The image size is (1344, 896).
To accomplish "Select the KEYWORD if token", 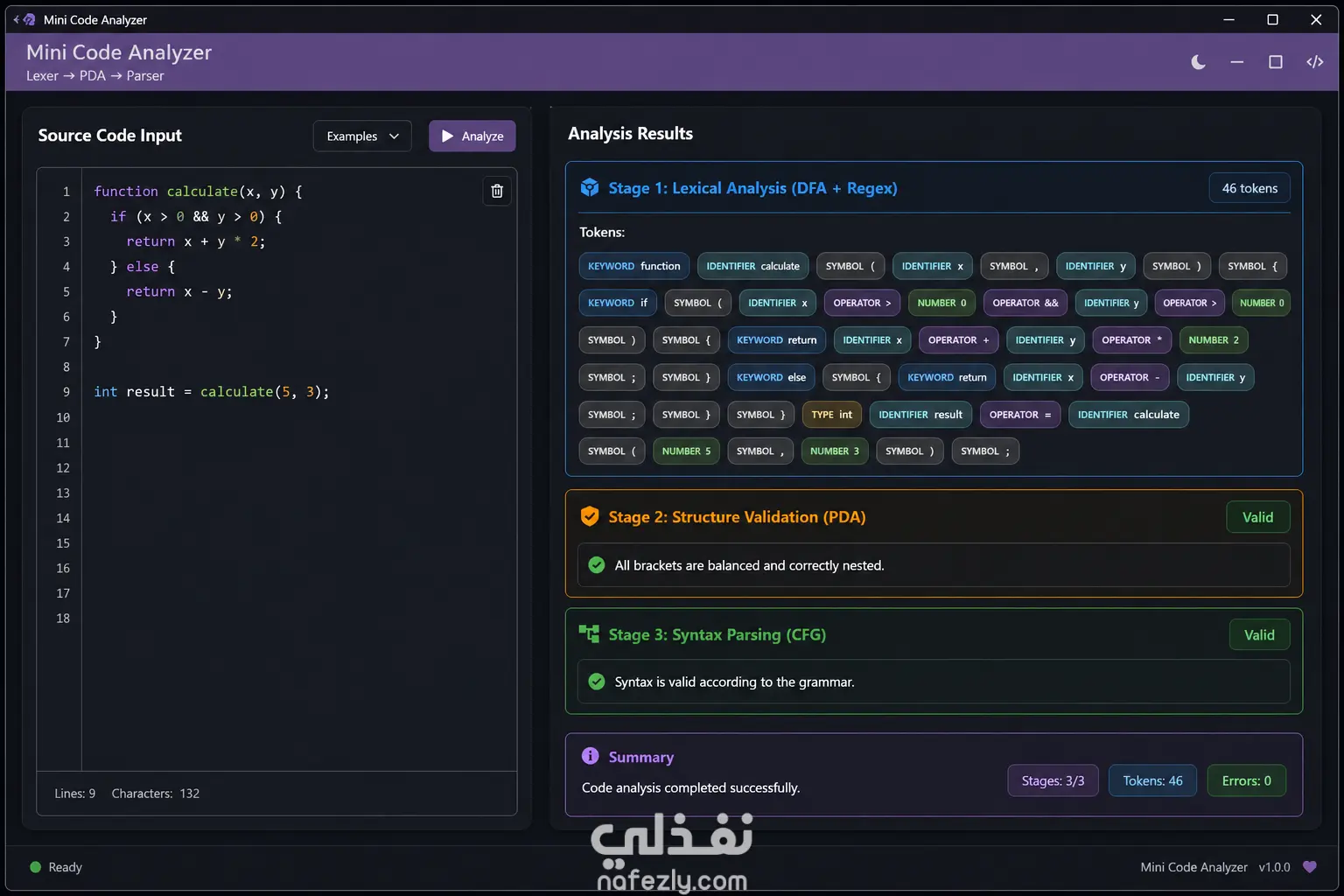I will pyautogui.click(x=618, y=303).
